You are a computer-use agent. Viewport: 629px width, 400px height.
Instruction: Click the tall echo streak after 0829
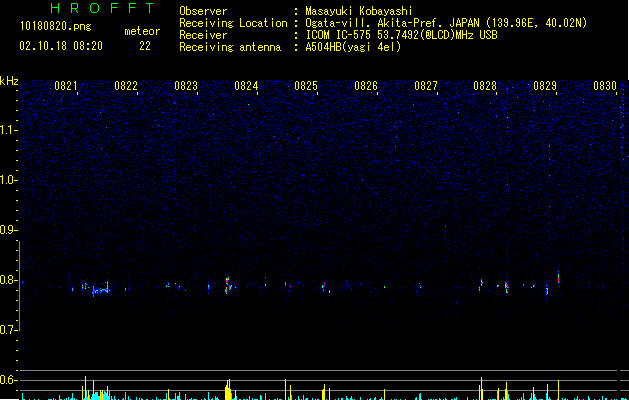point(558,277)
